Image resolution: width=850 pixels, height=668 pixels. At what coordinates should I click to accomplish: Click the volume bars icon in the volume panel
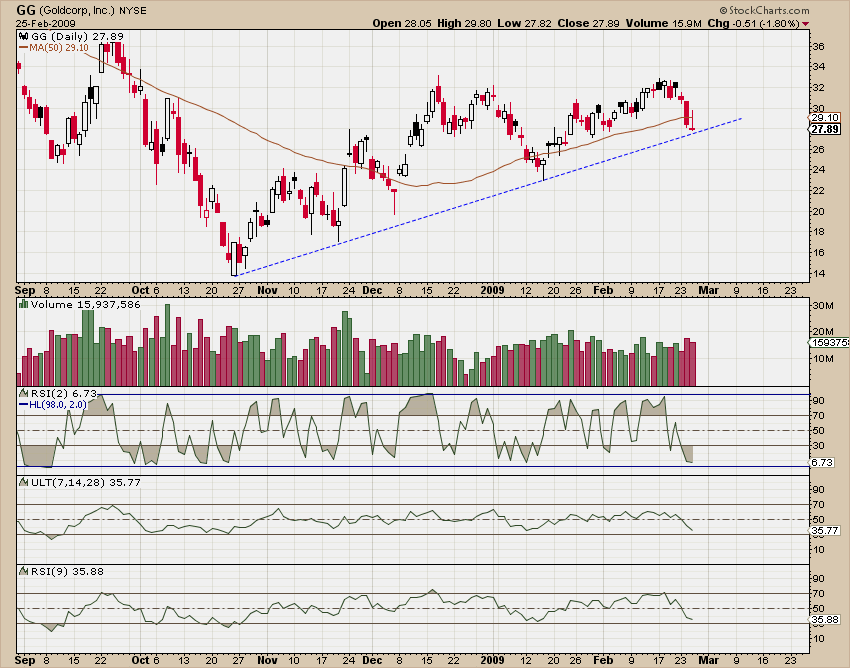coord(23,304)
